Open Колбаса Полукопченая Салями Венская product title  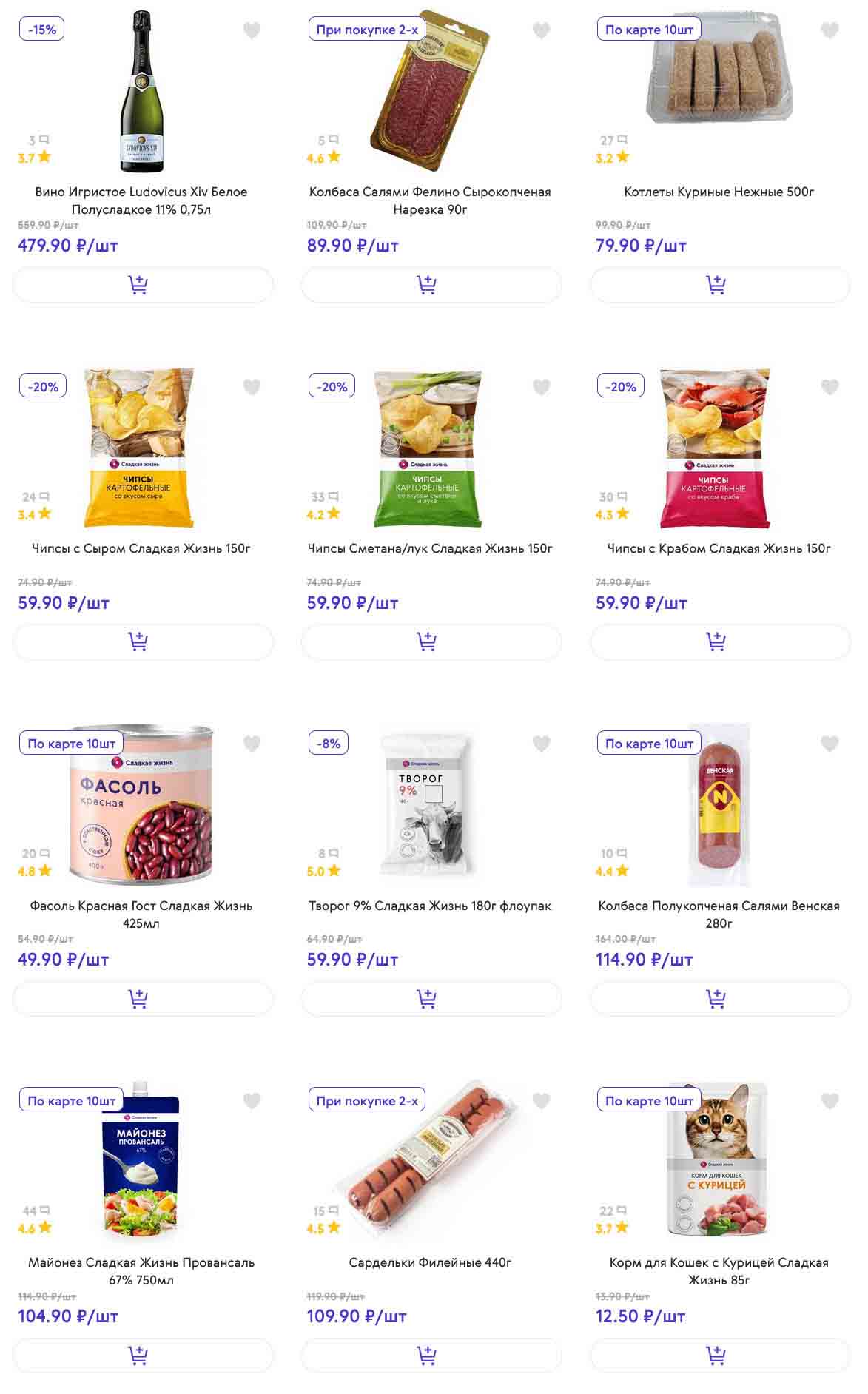719,914
